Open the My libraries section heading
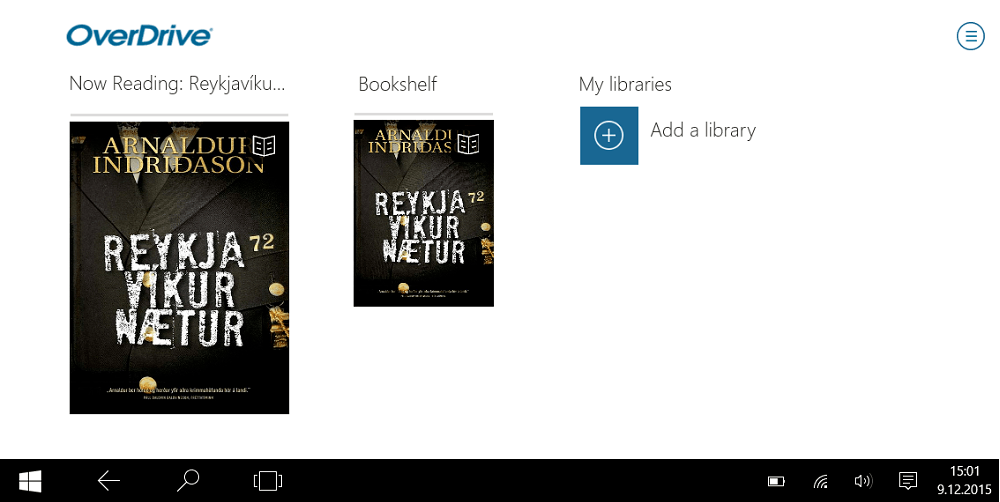The image size is (1000, 502). click(626, 84)
